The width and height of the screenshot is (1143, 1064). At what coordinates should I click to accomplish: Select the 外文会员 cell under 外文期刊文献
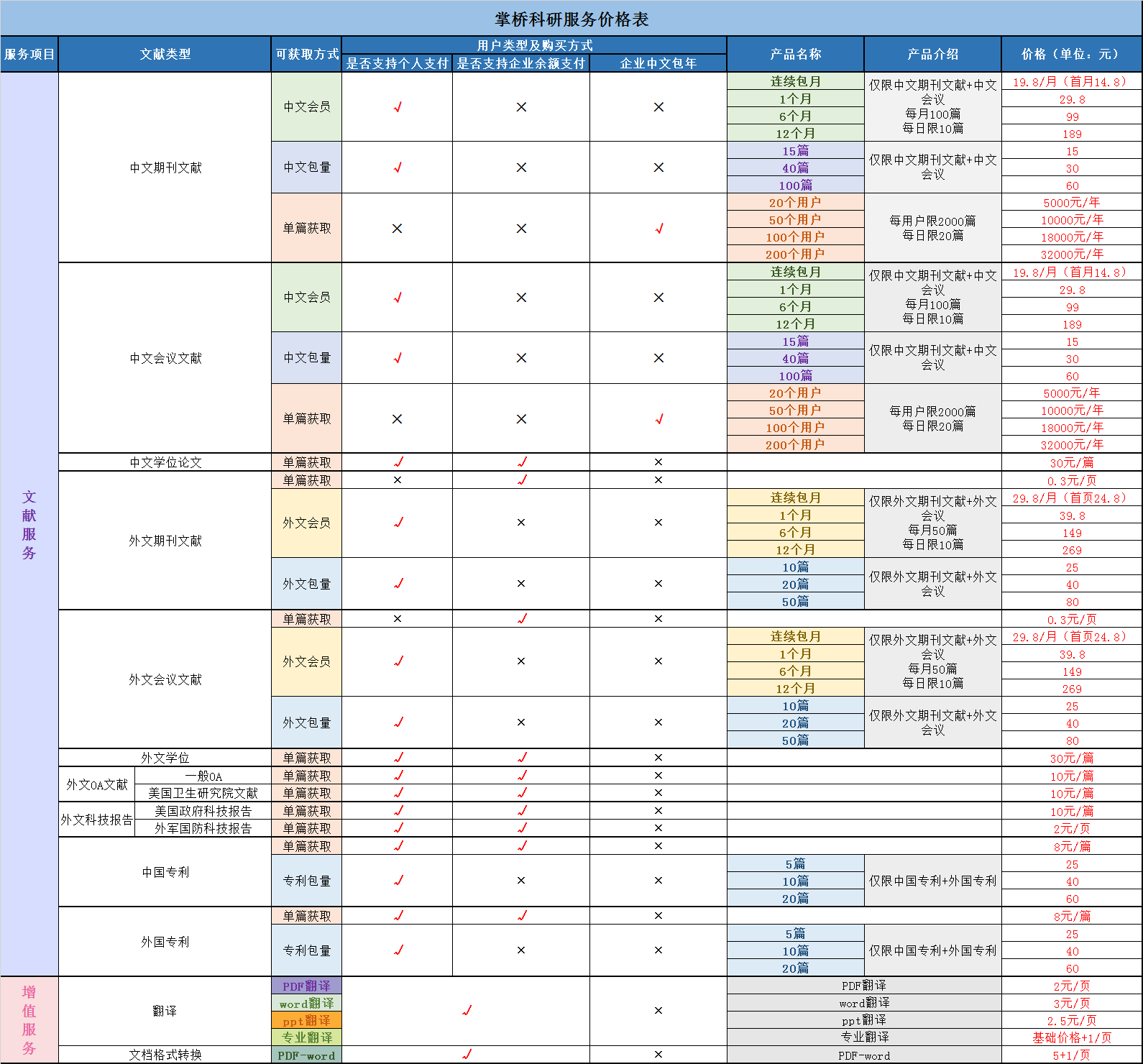(x=306, y=523)
